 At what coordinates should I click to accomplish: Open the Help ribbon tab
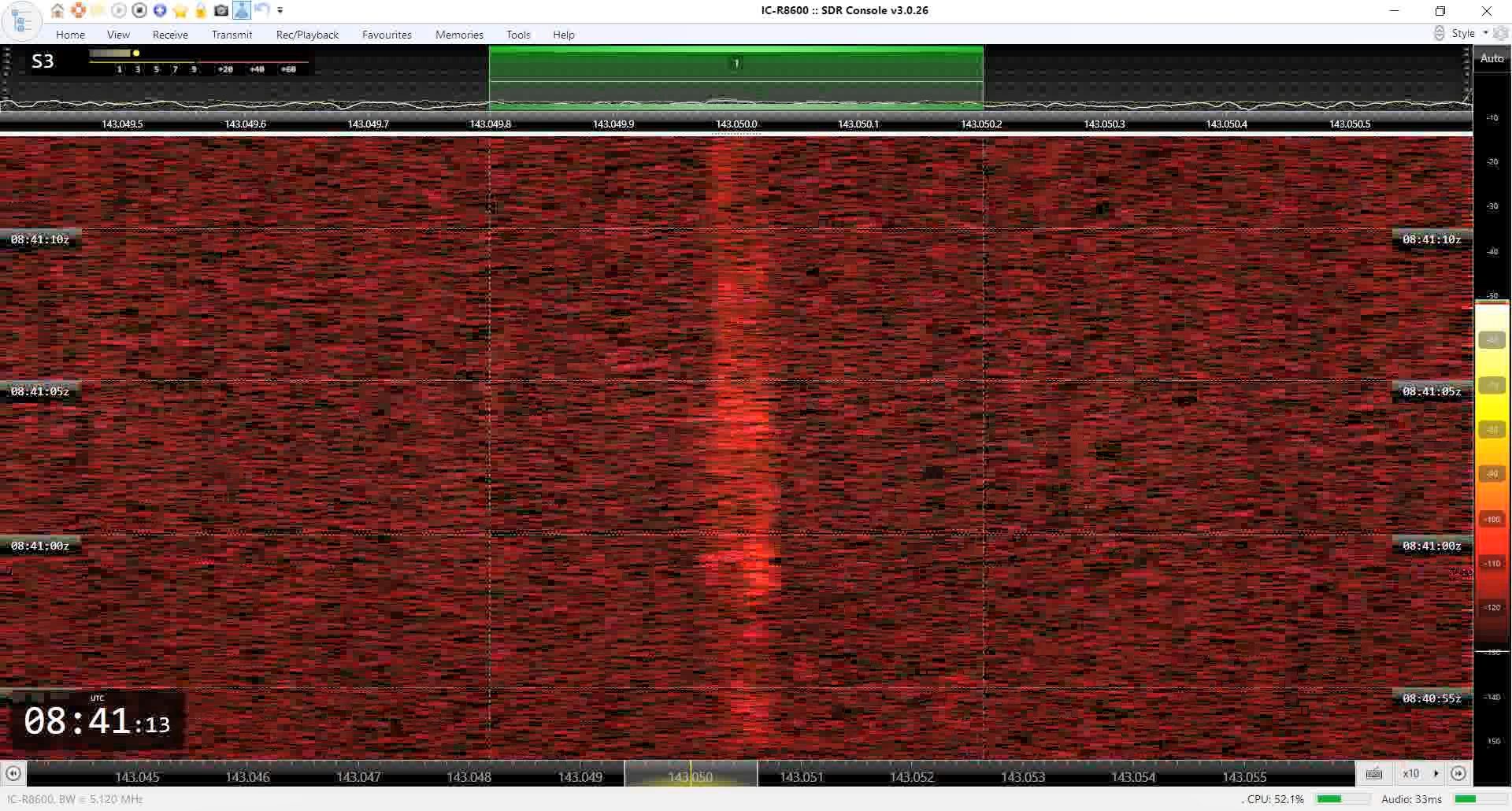[564, 35]
